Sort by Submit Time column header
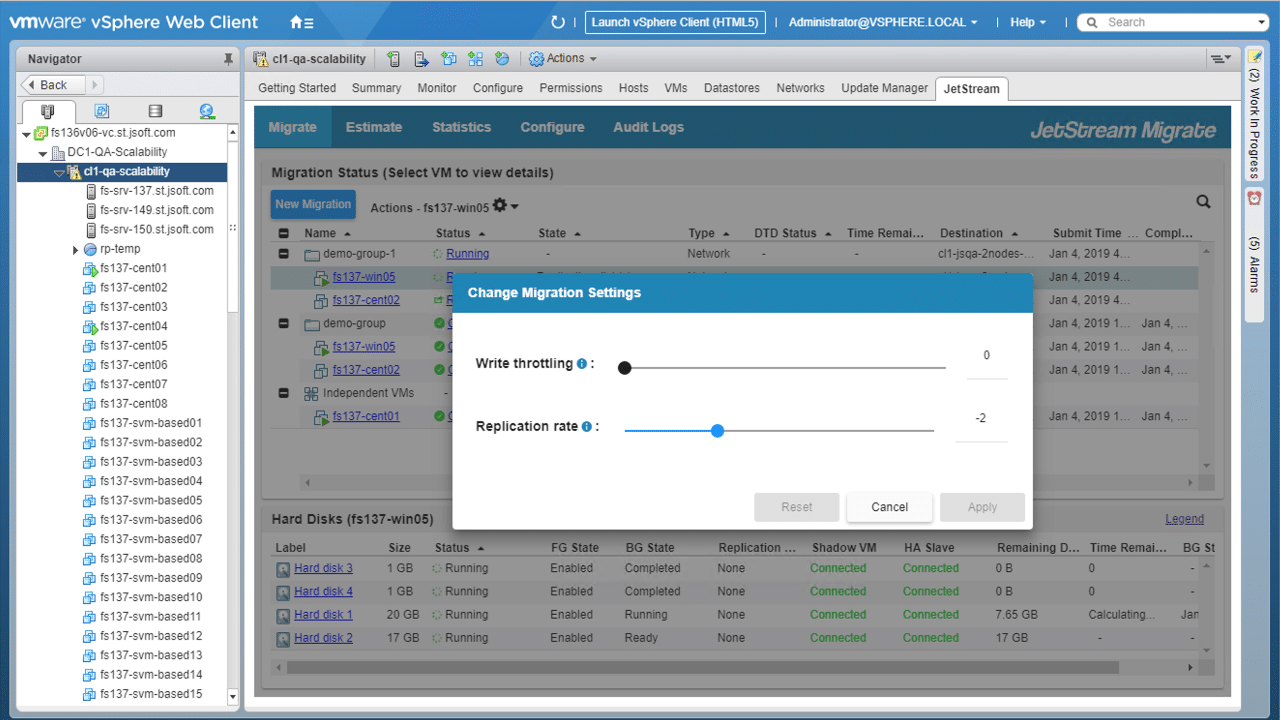 click(x=1087, y=233)
